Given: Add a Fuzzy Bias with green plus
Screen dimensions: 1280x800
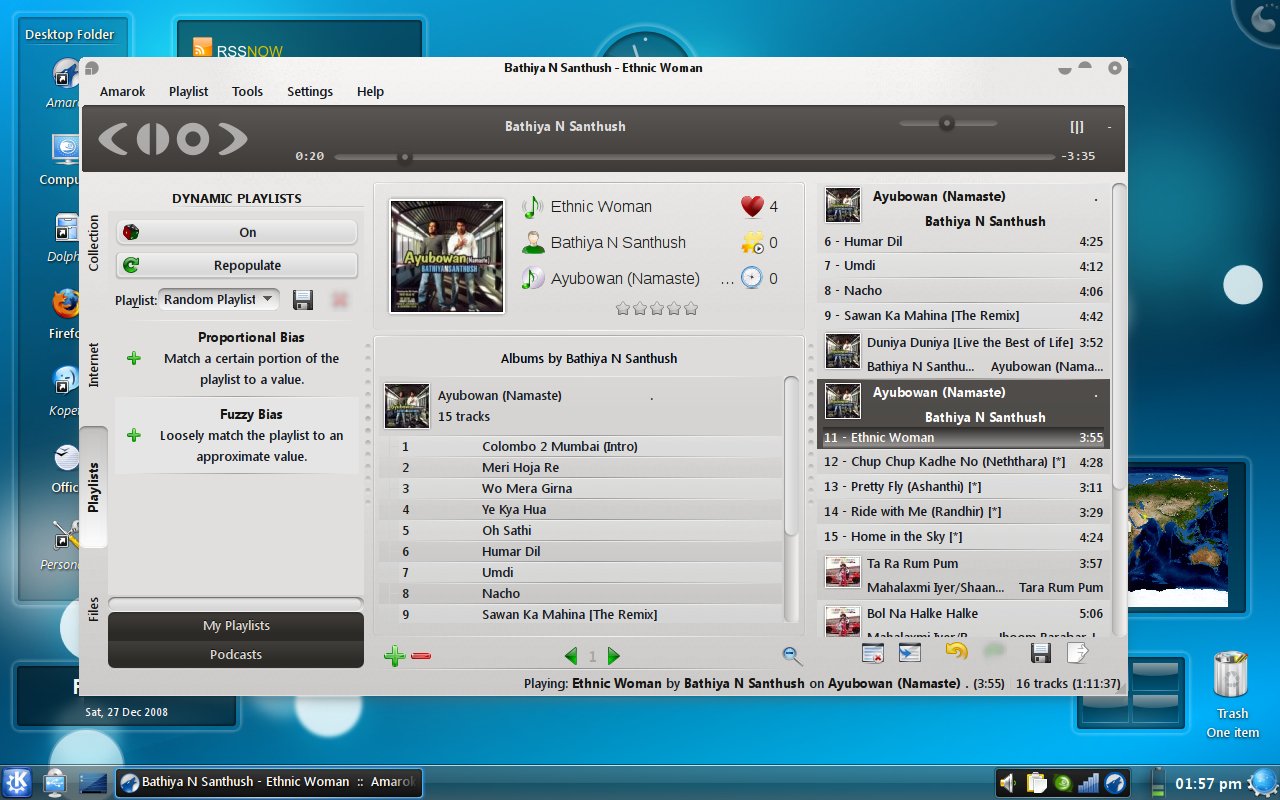Looking at the screenshot, I should tap(134, 435).
